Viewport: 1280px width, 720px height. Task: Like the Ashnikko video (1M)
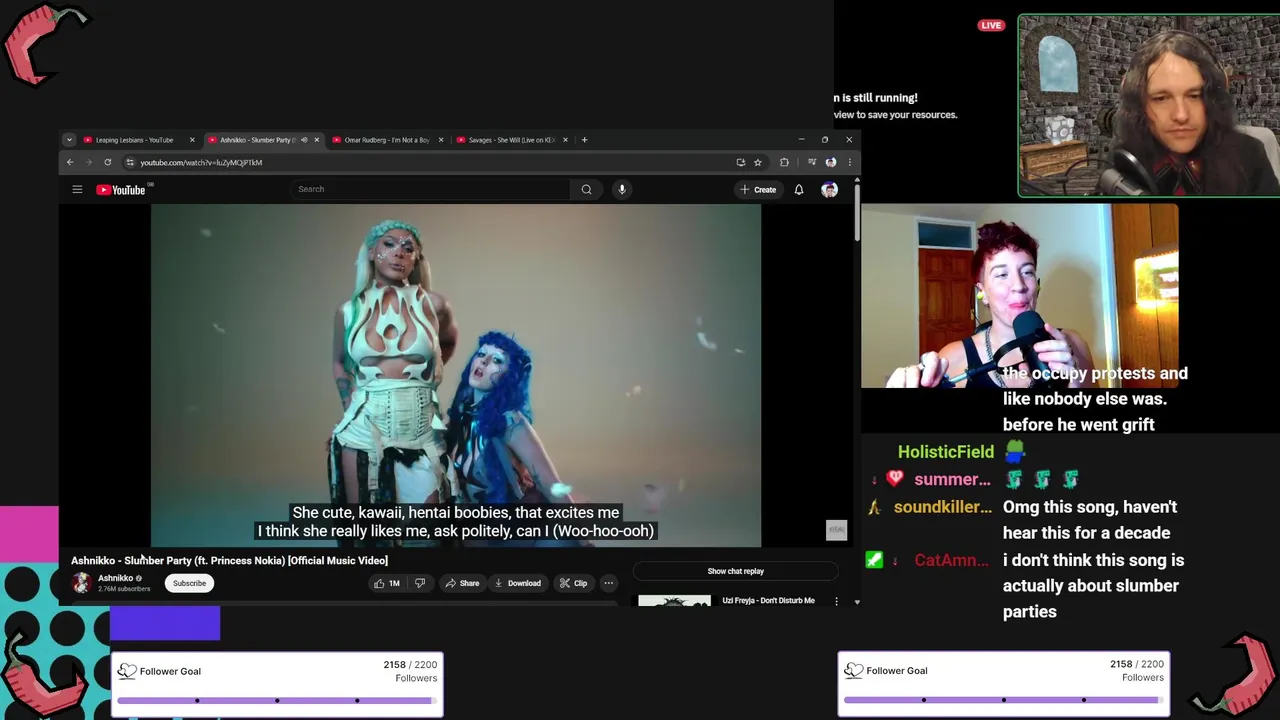click(386, 583)
